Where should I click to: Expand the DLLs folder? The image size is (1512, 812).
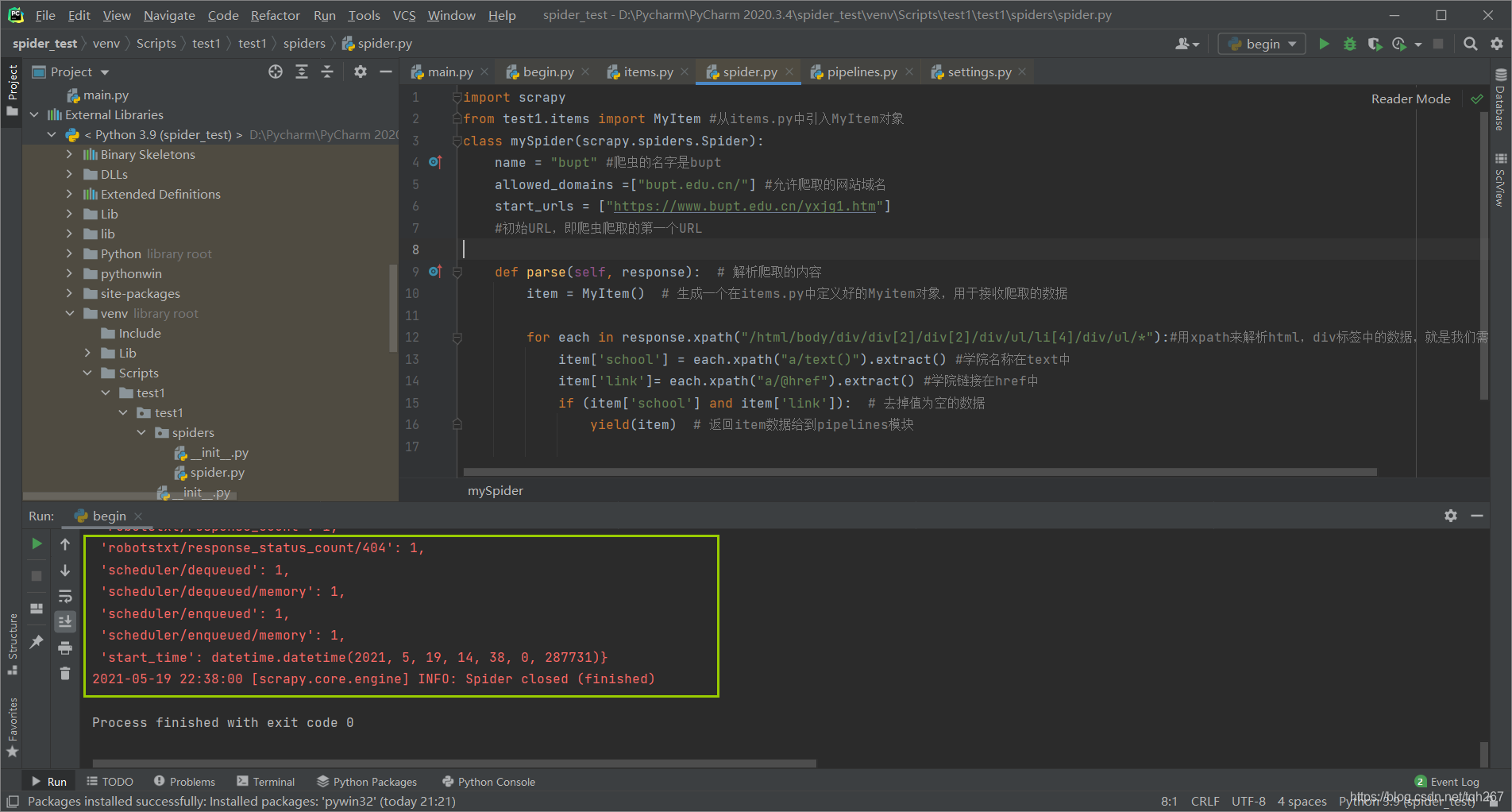(x=69, y=175)
